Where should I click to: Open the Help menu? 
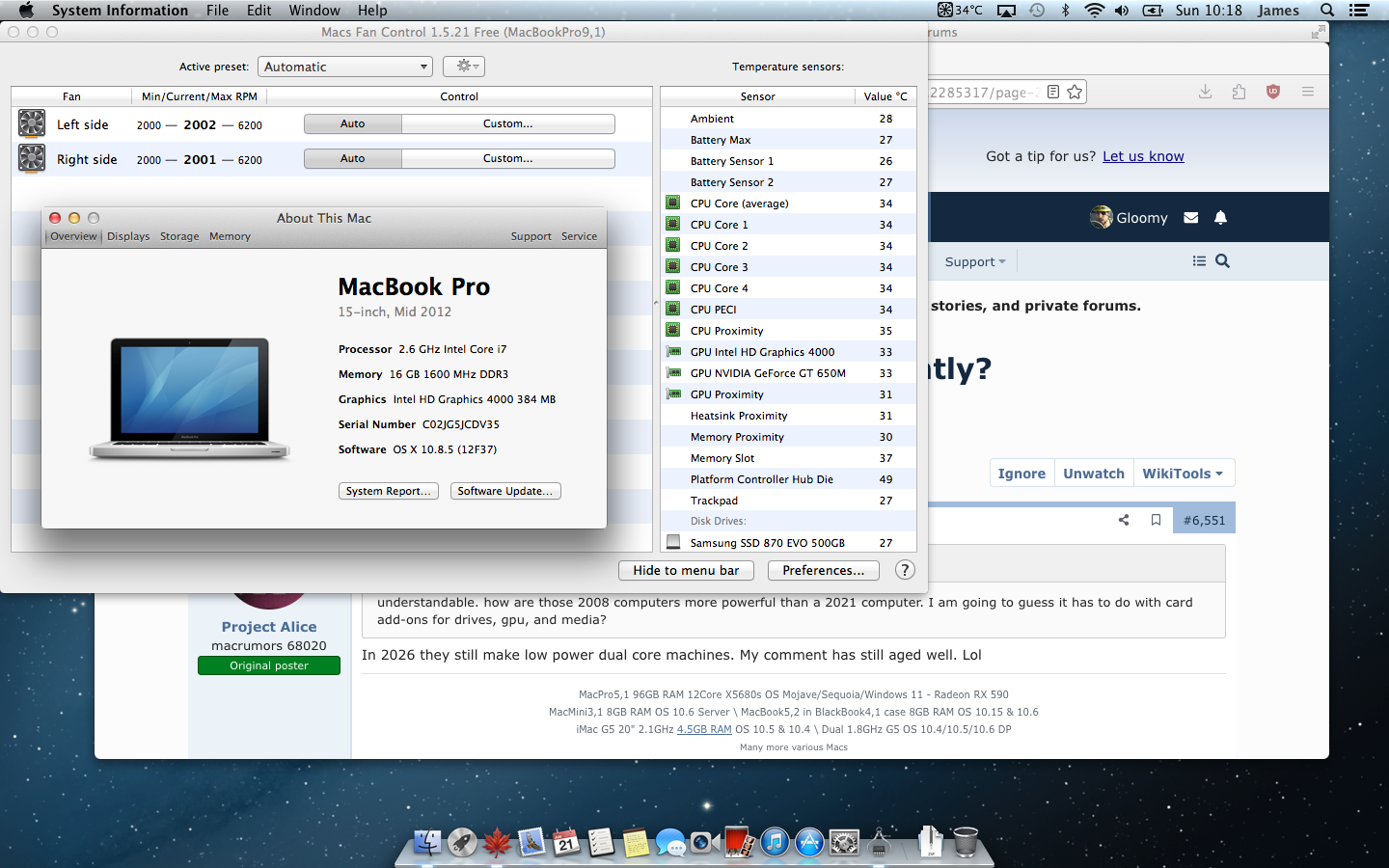pyautogui.click(x=372, y=10)
